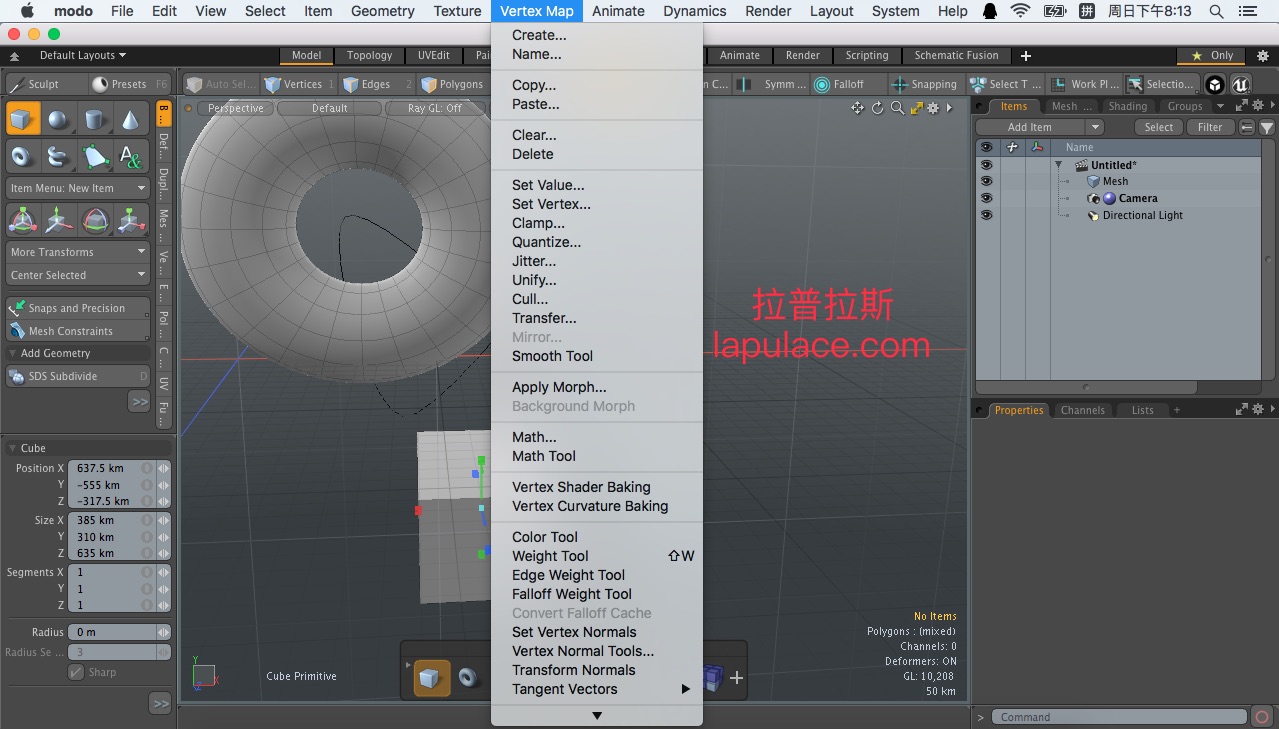Open Snaps and Precision
This screenshot has height=729, width=1279.
(78, 308)
